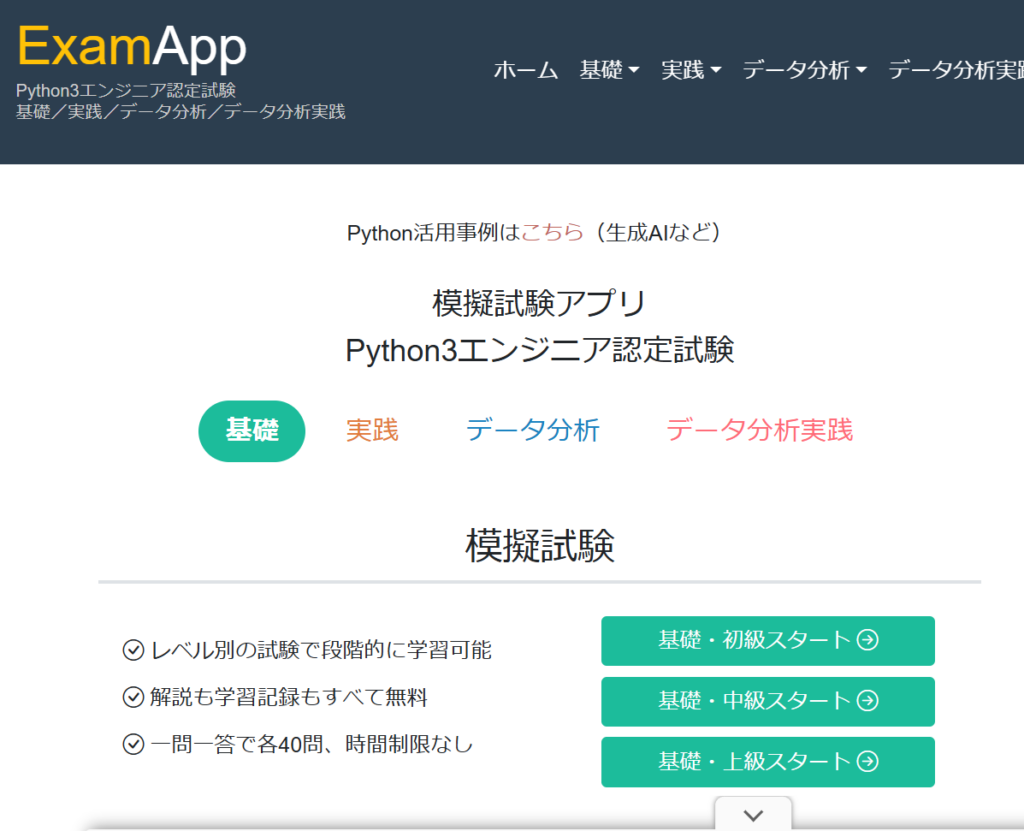1024x831 pixels.
Task: Open データ分析実践 item in top navigation bar
Action: click(x=955, y=70)
